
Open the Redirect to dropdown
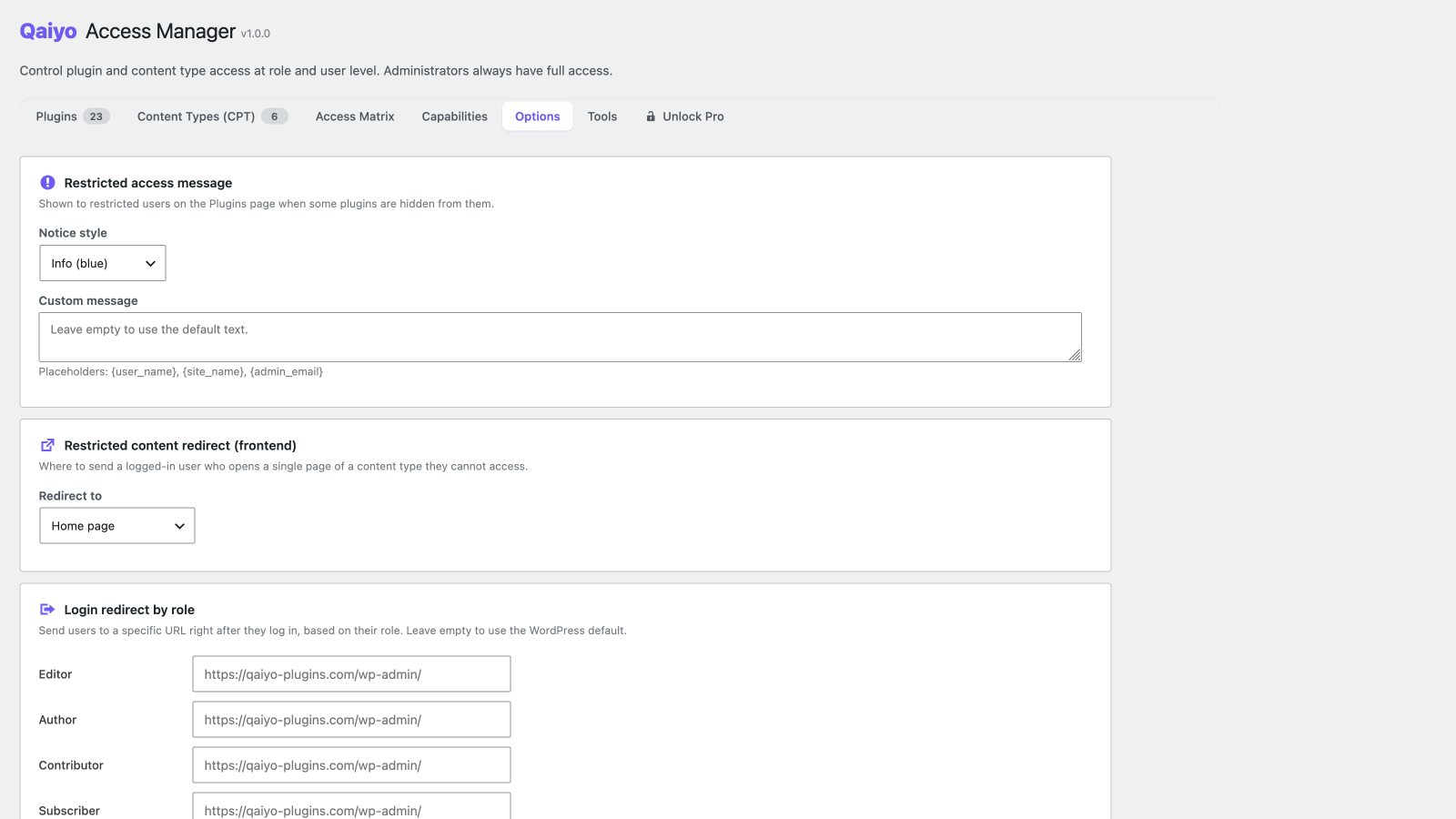(x=117, y=526)
